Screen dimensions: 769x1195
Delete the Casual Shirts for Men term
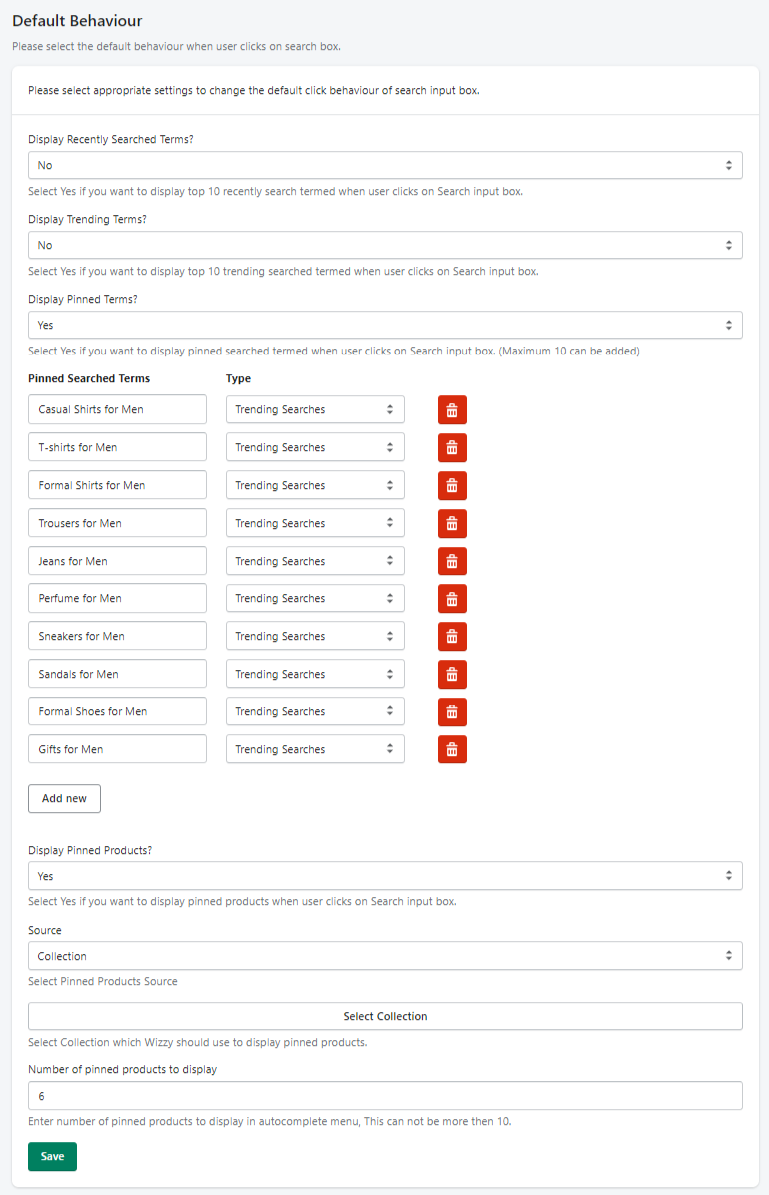(x=452, y=410)
